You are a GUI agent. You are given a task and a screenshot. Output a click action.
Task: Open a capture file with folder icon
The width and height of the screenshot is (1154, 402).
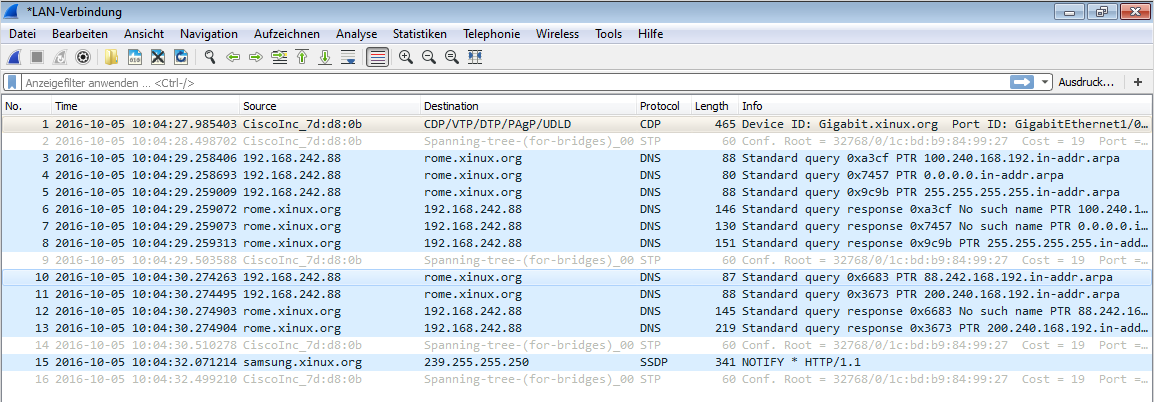point(112,57)
